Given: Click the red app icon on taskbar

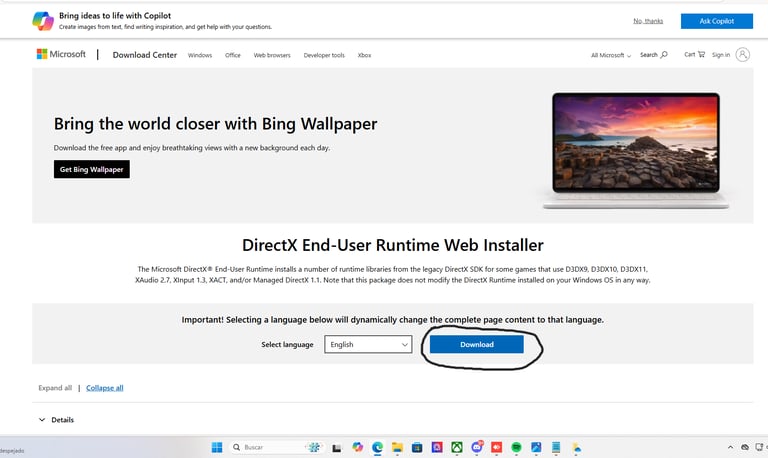Looking at the screenshot, I should [x=497, y=447].
